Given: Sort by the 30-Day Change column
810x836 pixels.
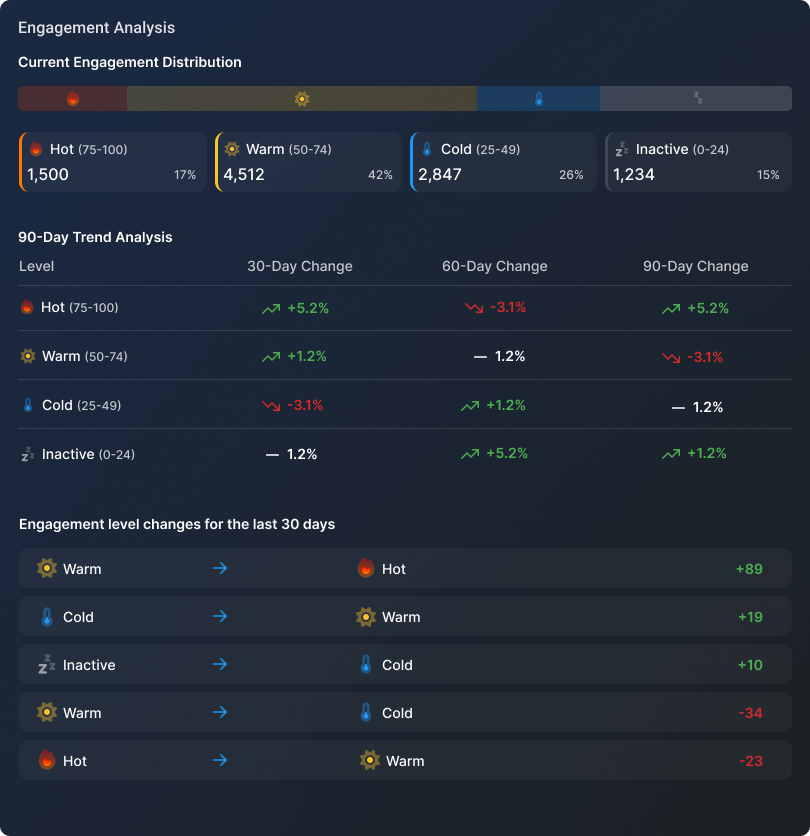Looking at the screenshot, I should [x=299, y=266].
